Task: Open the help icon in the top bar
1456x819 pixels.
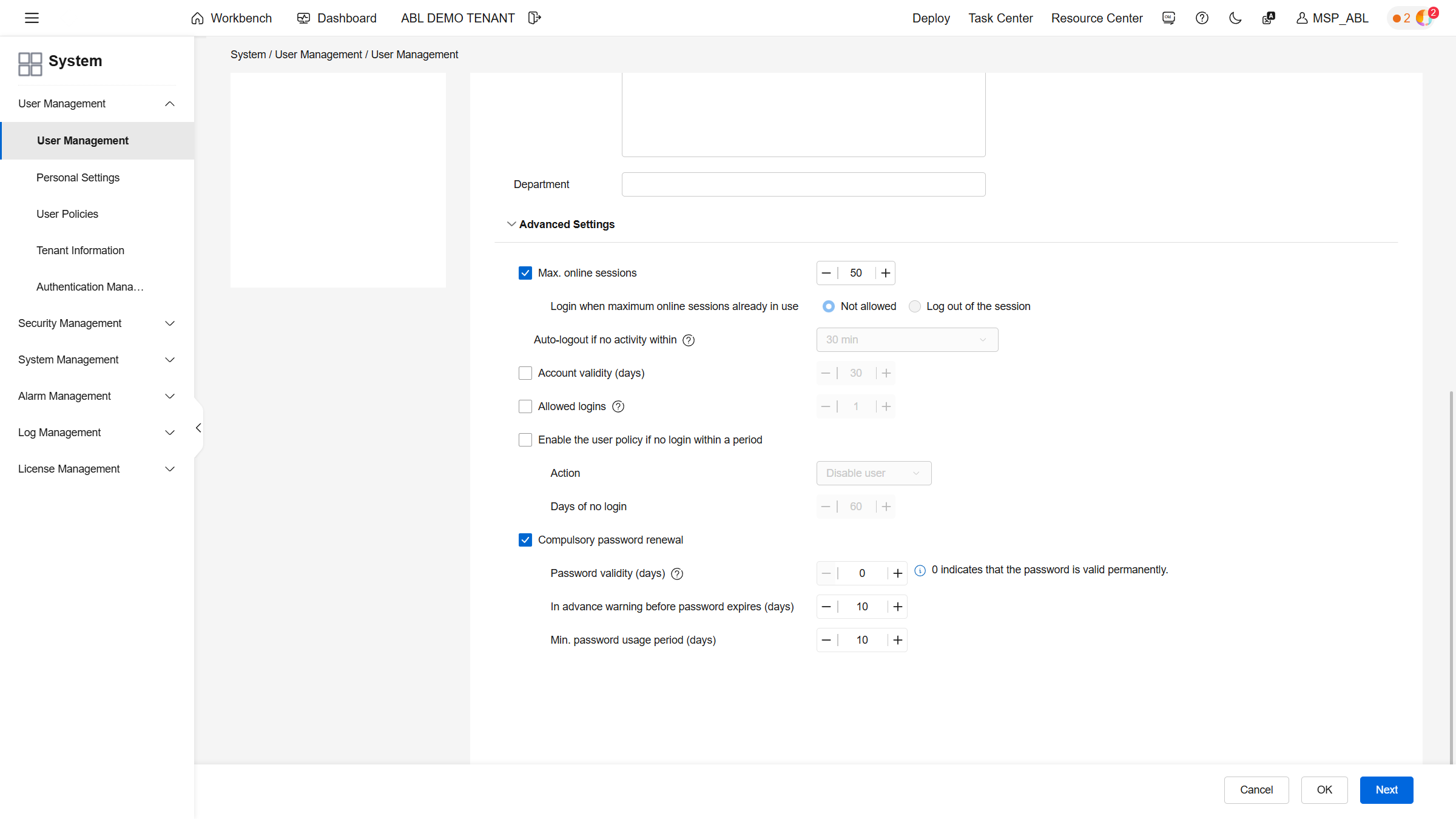Action: point(1202,18)
